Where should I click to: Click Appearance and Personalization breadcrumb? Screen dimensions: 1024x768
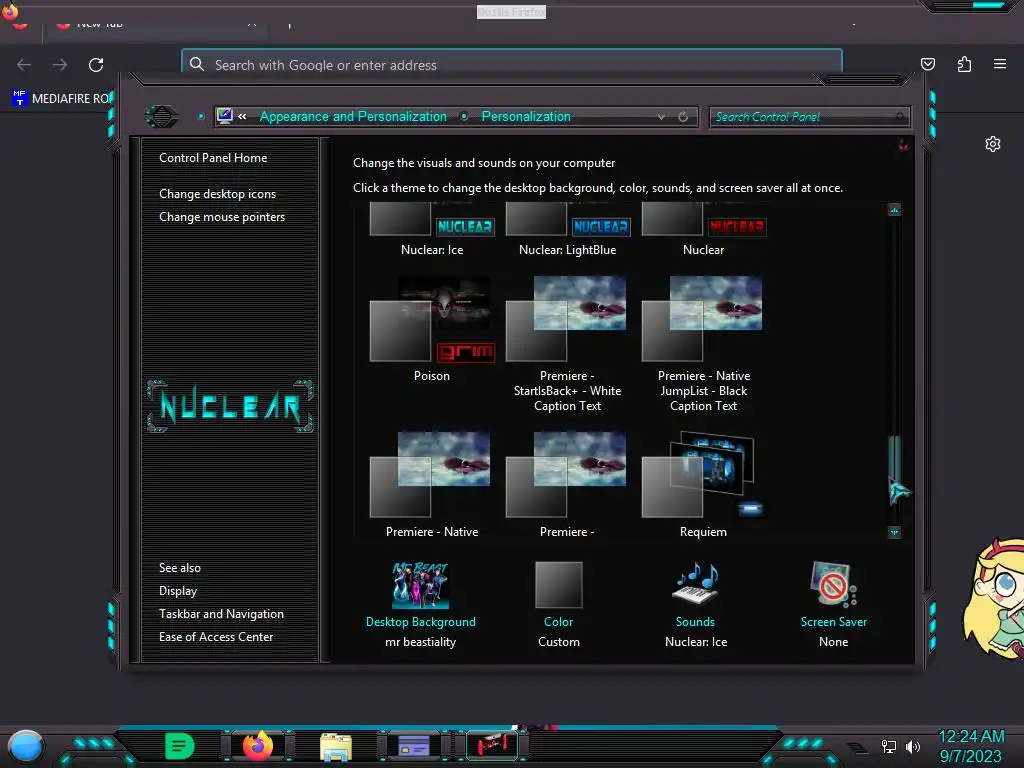click(x=353, y=116)
